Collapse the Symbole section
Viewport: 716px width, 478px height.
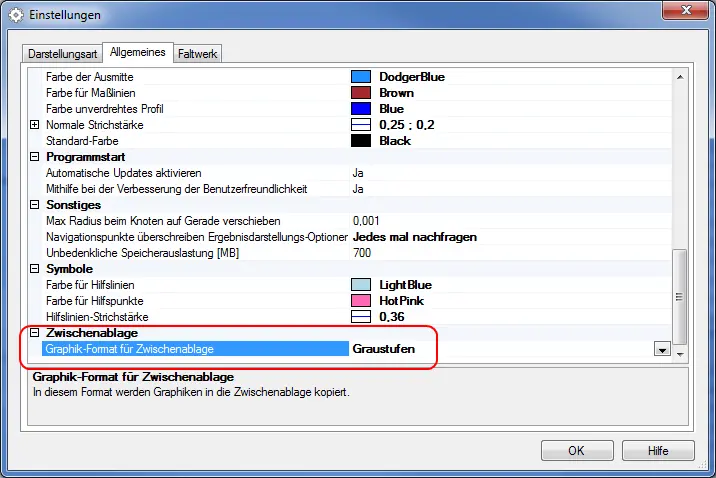35,268
